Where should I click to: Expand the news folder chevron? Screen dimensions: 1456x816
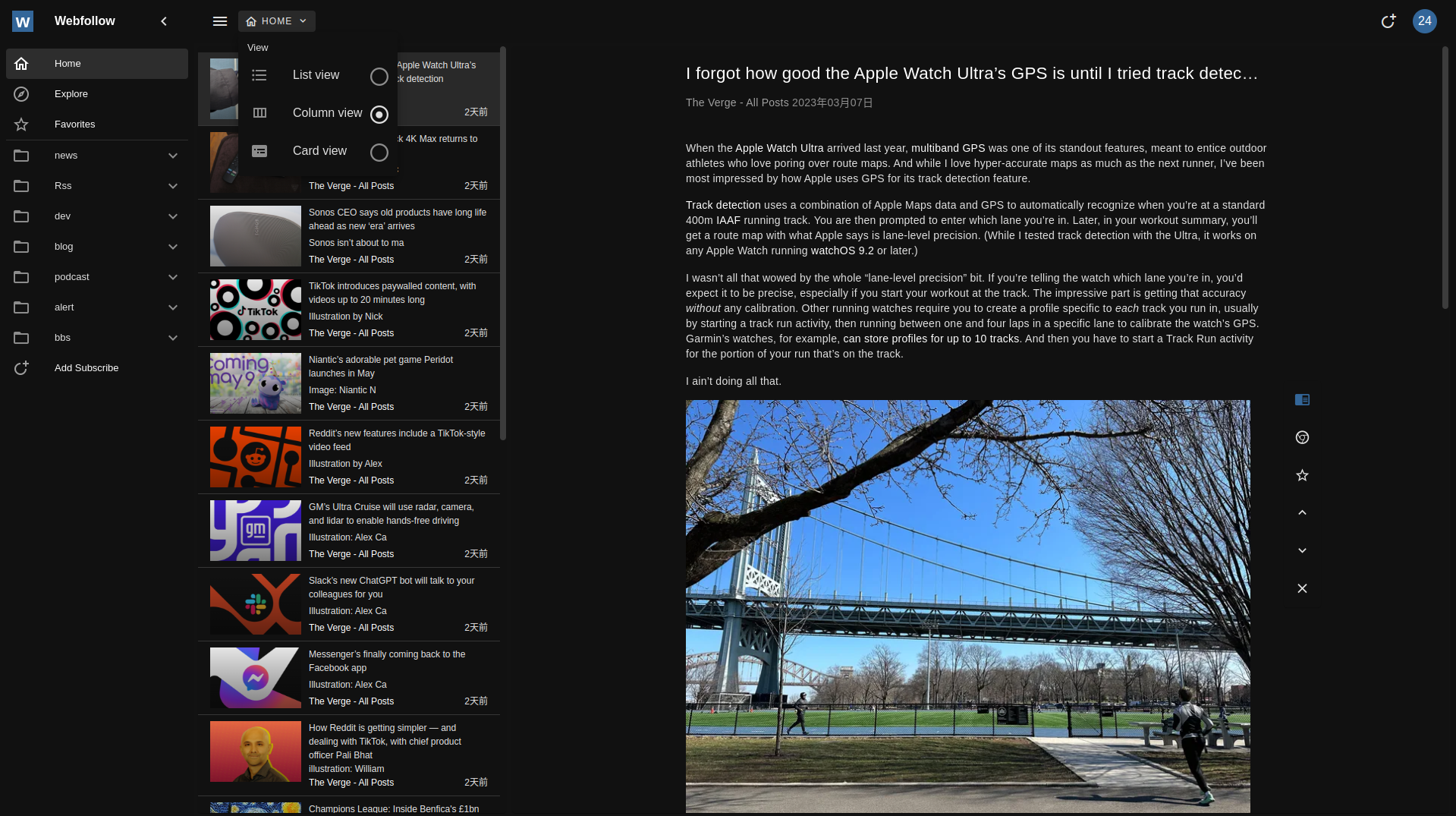173,156
